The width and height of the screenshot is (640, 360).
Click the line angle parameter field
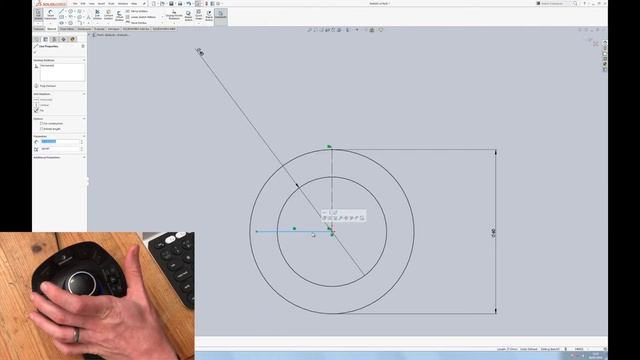[60, 149]
